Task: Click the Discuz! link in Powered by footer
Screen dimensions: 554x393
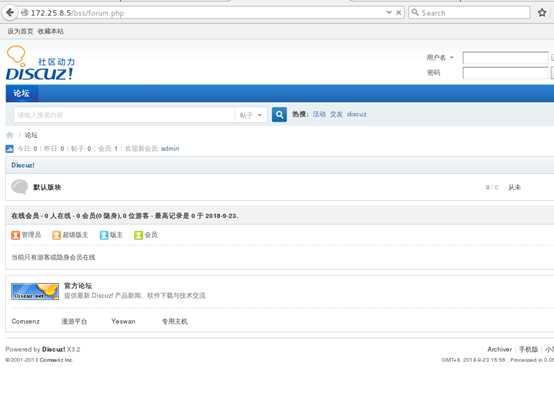Action: [x=54, y=349]
